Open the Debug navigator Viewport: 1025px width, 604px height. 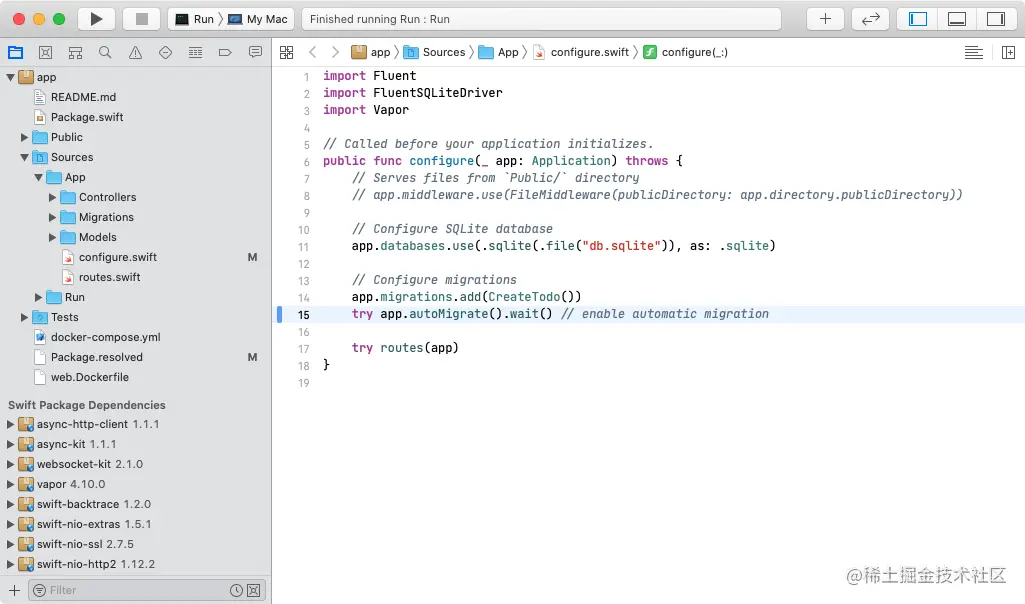coord(195,52)
